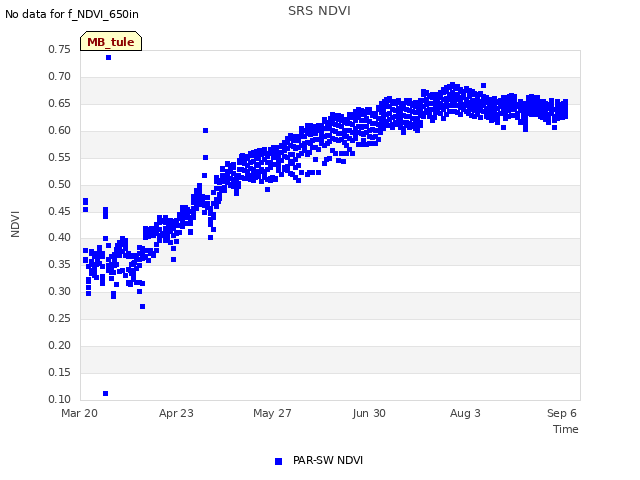Image resolution: width=640 pixels, height=480 pixels.
Task: Click the 0.35 y-axis tick label
Action: coord(59,264)
